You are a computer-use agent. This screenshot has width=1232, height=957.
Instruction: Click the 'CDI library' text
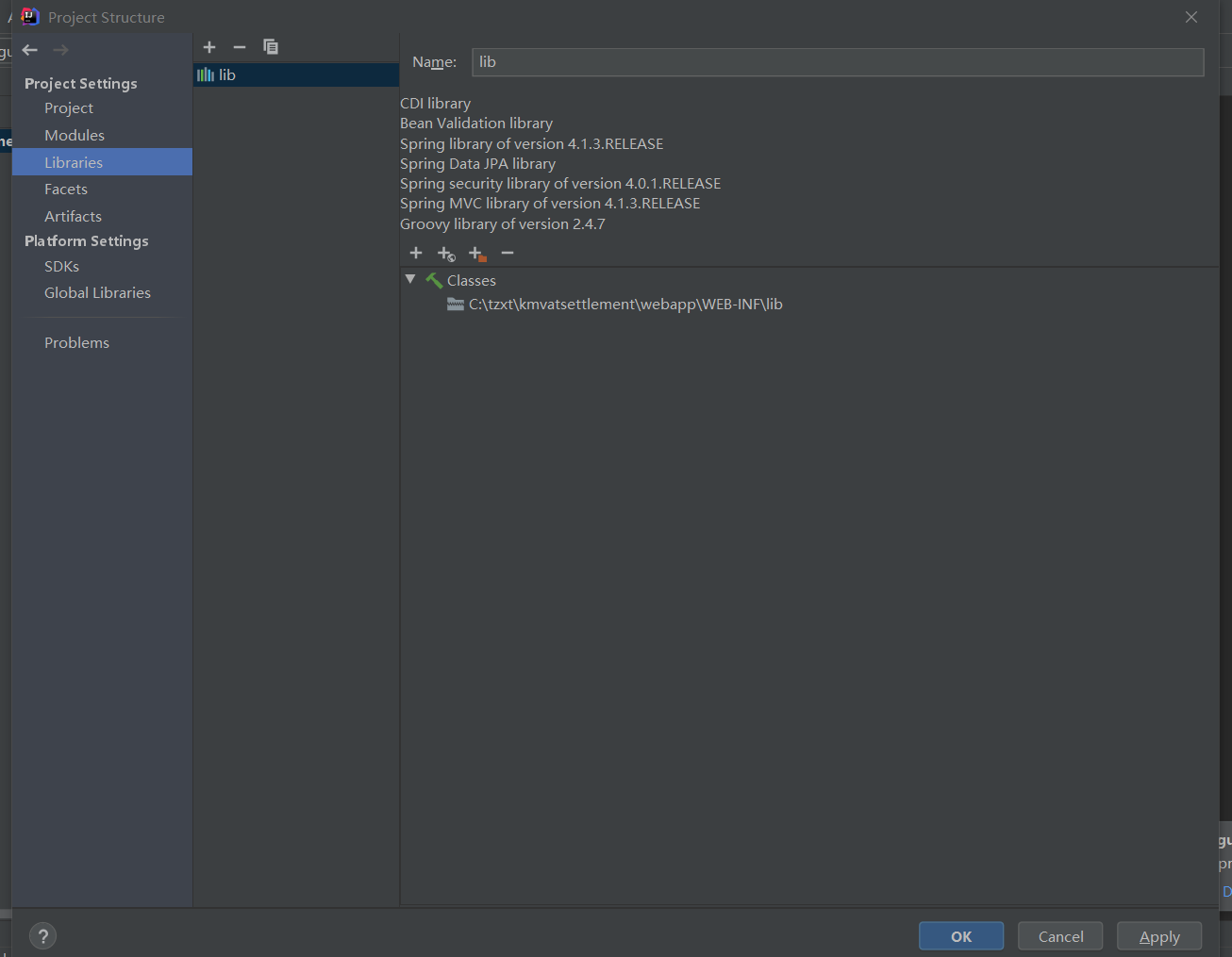click(x=435, y=104)
